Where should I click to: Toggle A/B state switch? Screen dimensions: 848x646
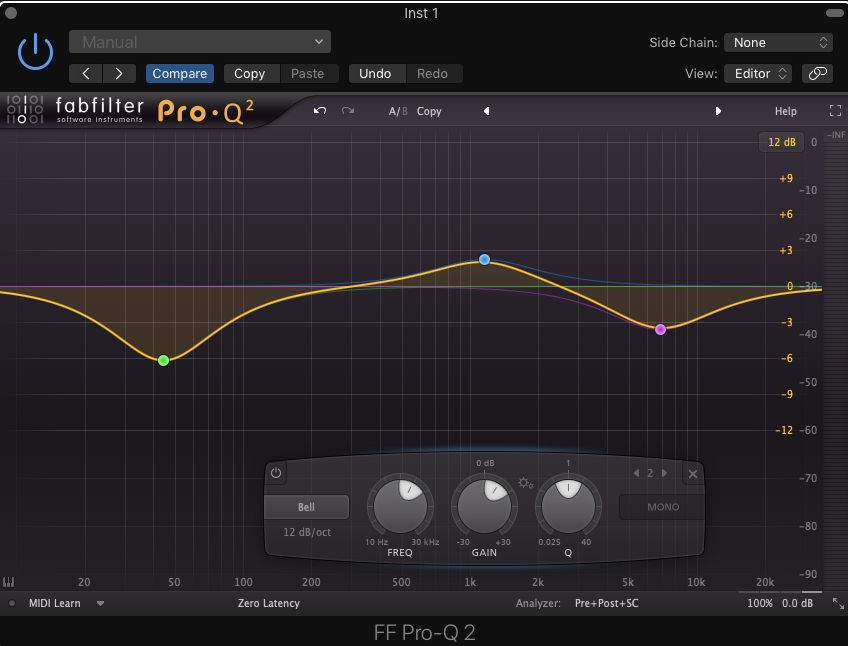coord(398,111)
